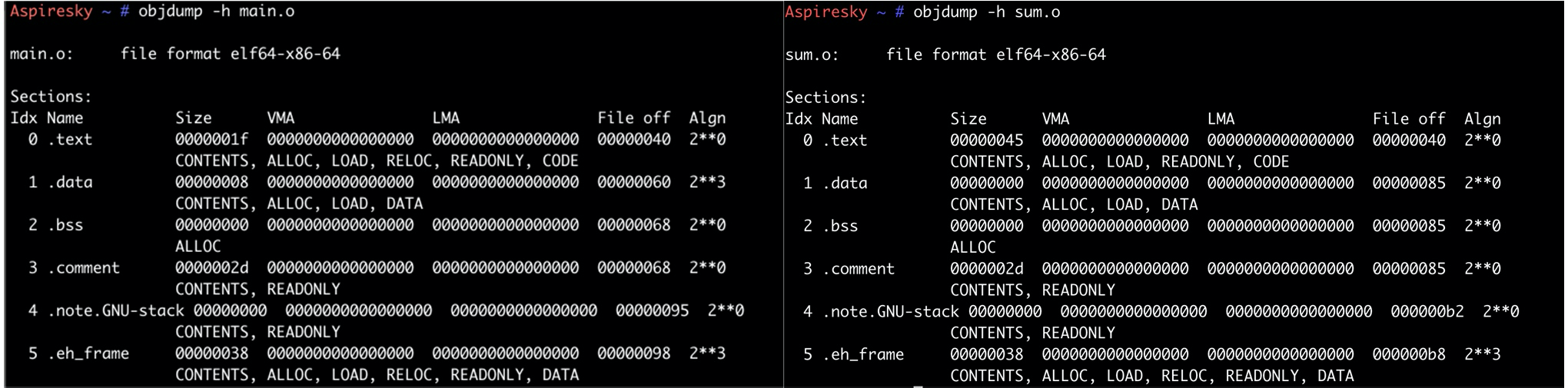Image resolution: width=1568 pixels, height=388 pixels.
Task: Select '.eh_frame' section name in main.o output
Action: tap(88, 353)
